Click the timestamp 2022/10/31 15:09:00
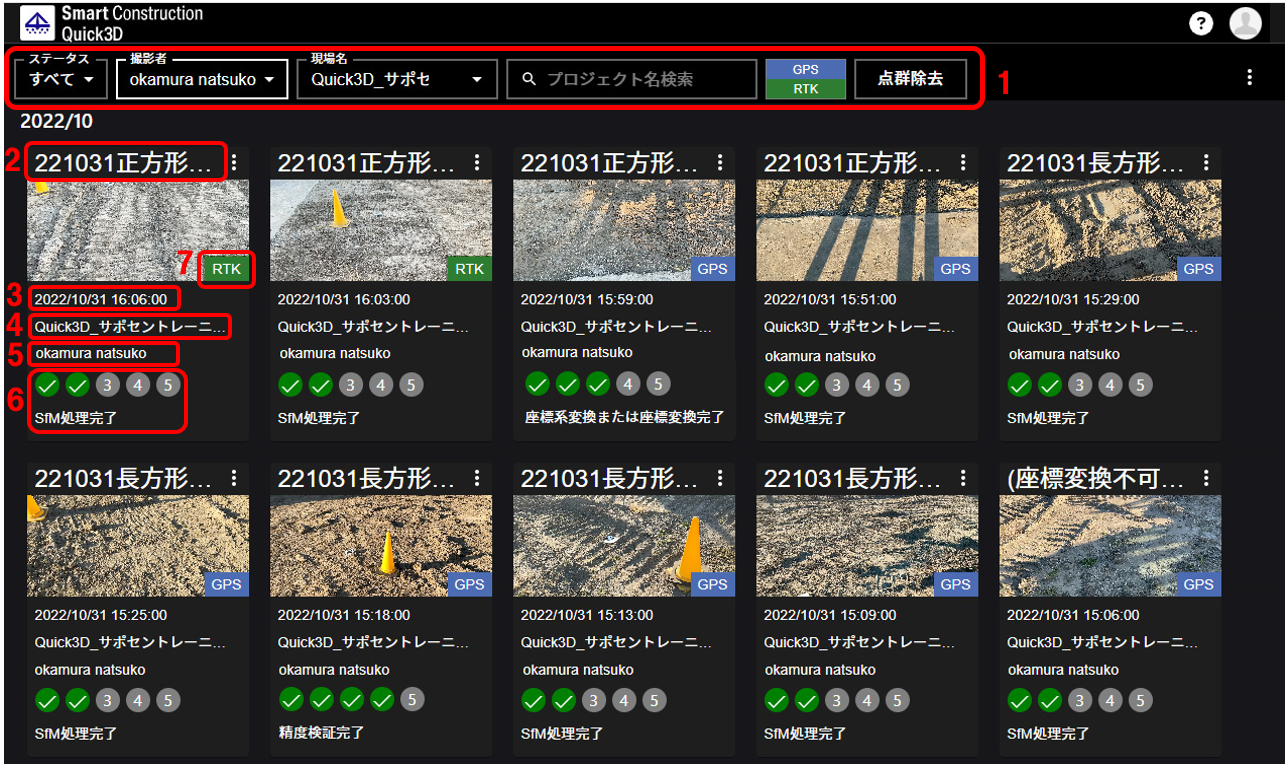Screen dimensions: 1287x764 830,615
